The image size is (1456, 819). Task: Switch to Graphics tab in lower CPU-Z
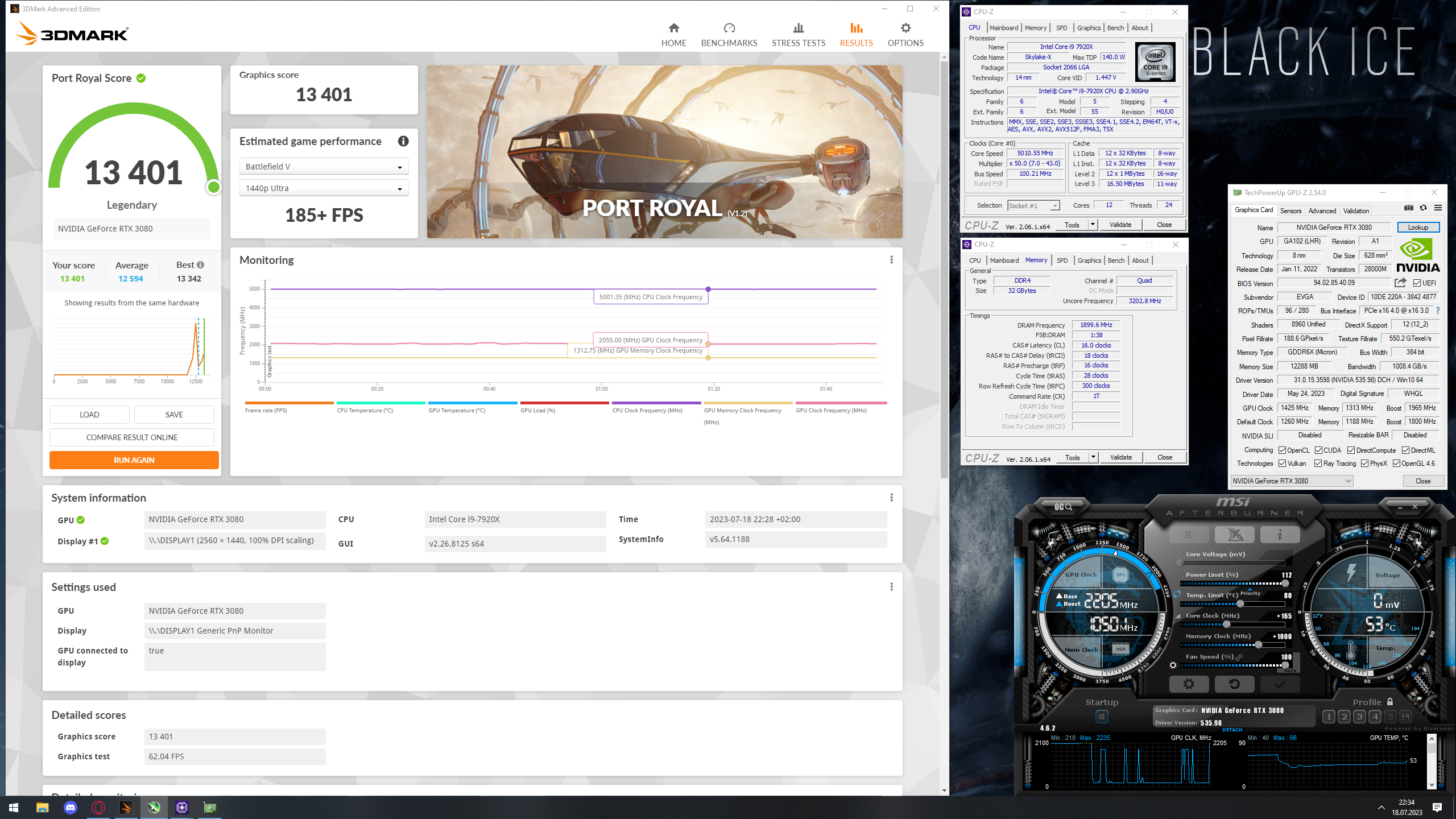[x=1089, y=260]
